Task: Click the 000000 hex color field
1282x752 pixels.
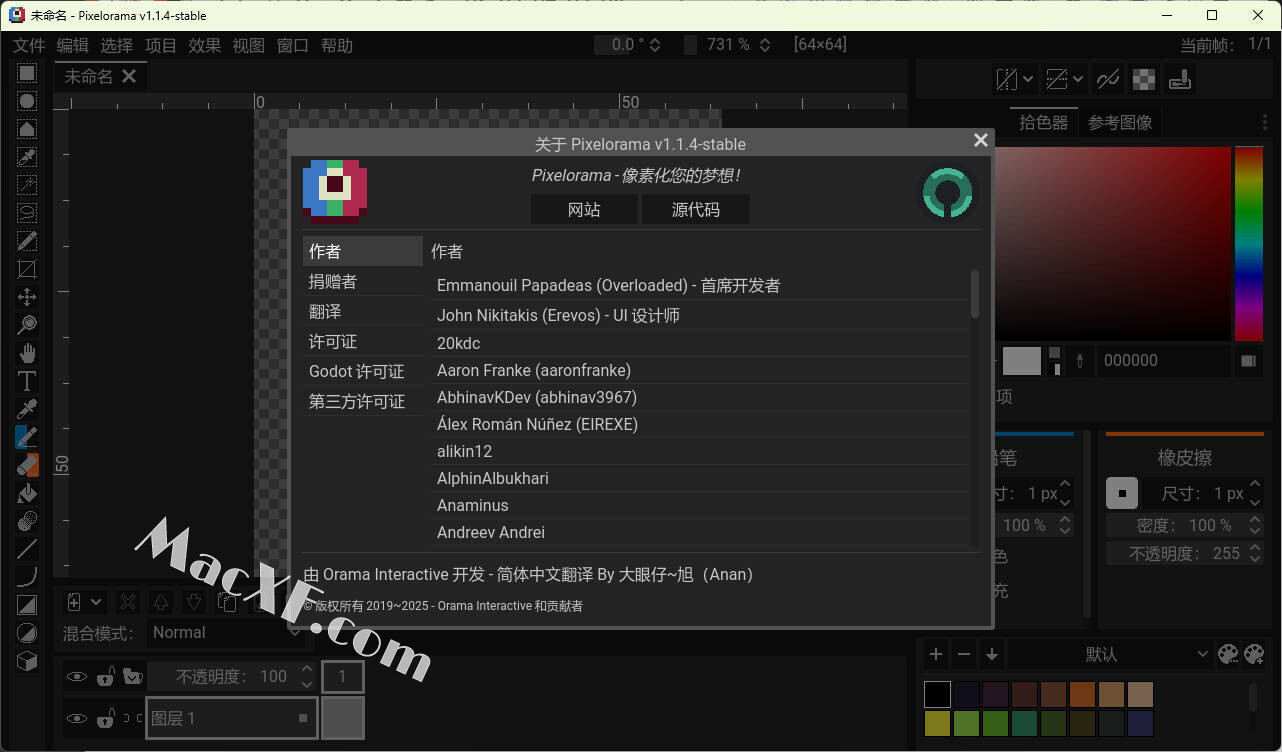Action: tap(1164, 361)
